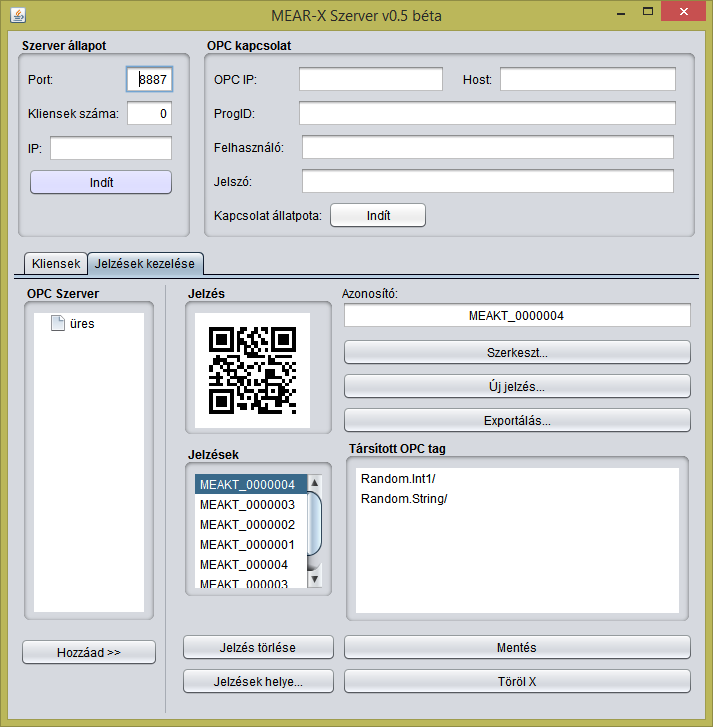Image resolution: width=713 pixels, height=727 pixels.
Task: Select MEAKT_0000003 in Jelzések list
Action: [251, 504]
